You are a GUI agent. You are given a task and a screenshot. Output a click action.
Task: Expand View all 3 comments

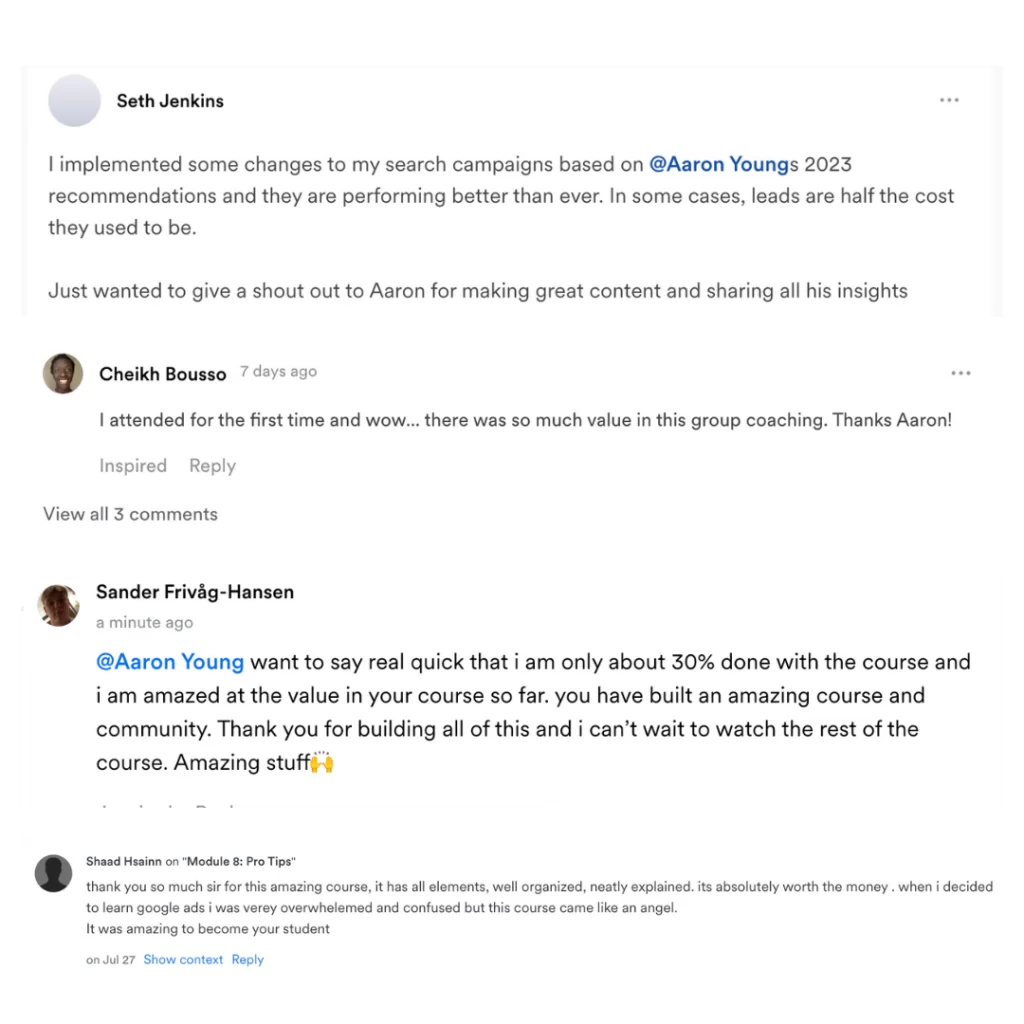[x=130, y=514]
